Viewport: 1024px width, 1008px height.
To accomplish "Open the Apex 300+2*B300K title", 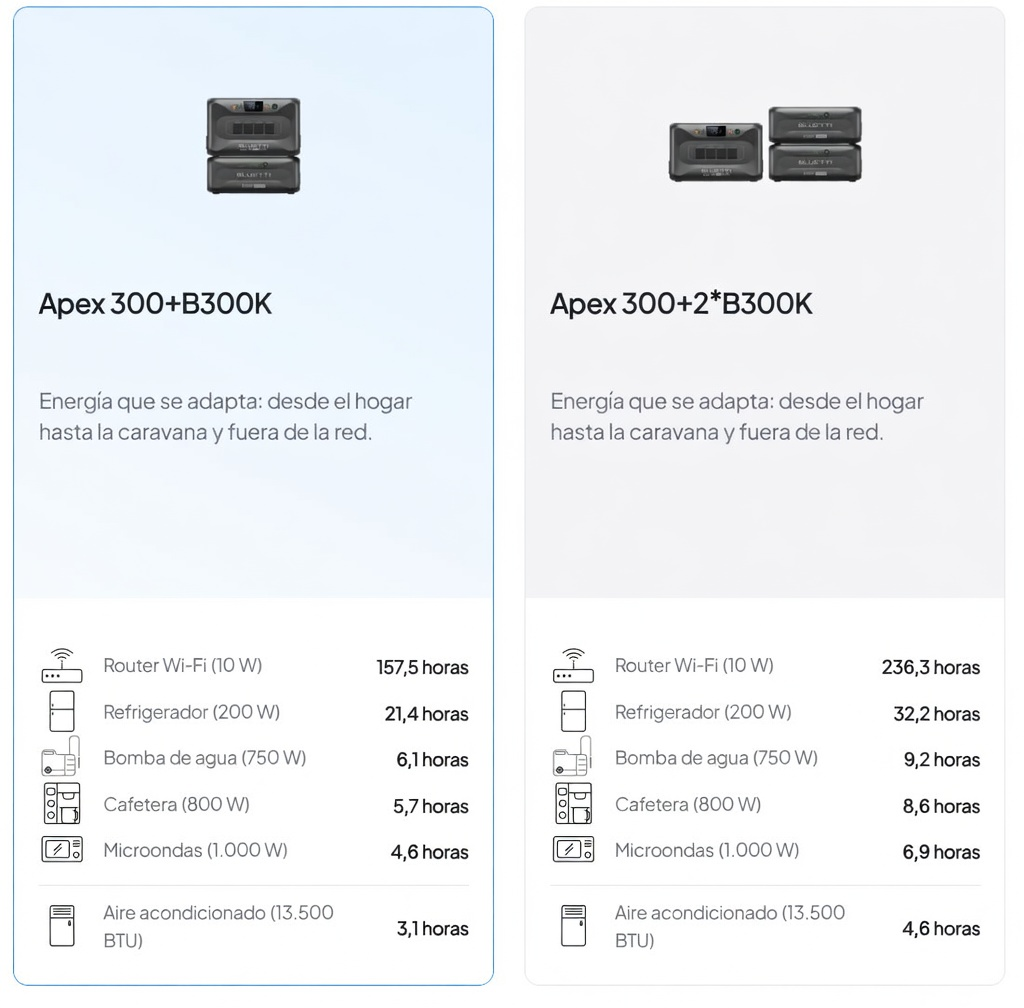I will point(681,304).
